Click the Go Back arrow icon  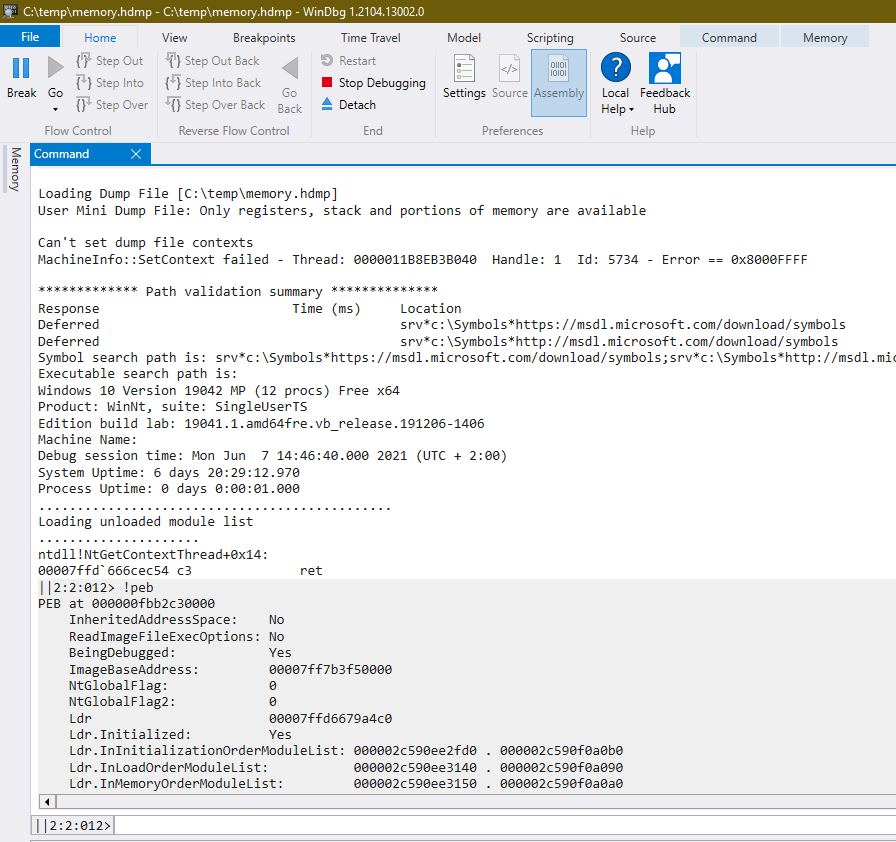pyautogui.click(x=290, y=69)
